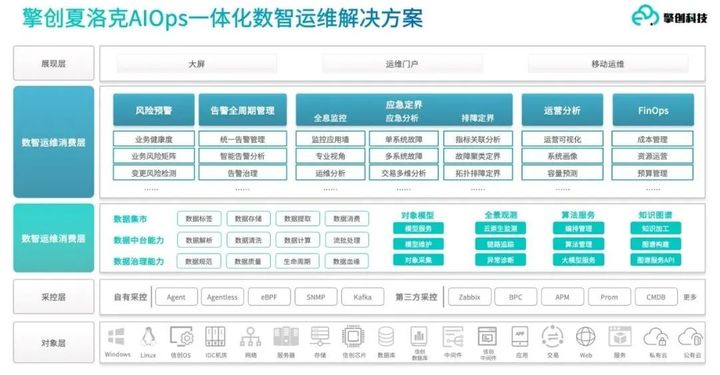Select the 流批处理 chip

347,240
